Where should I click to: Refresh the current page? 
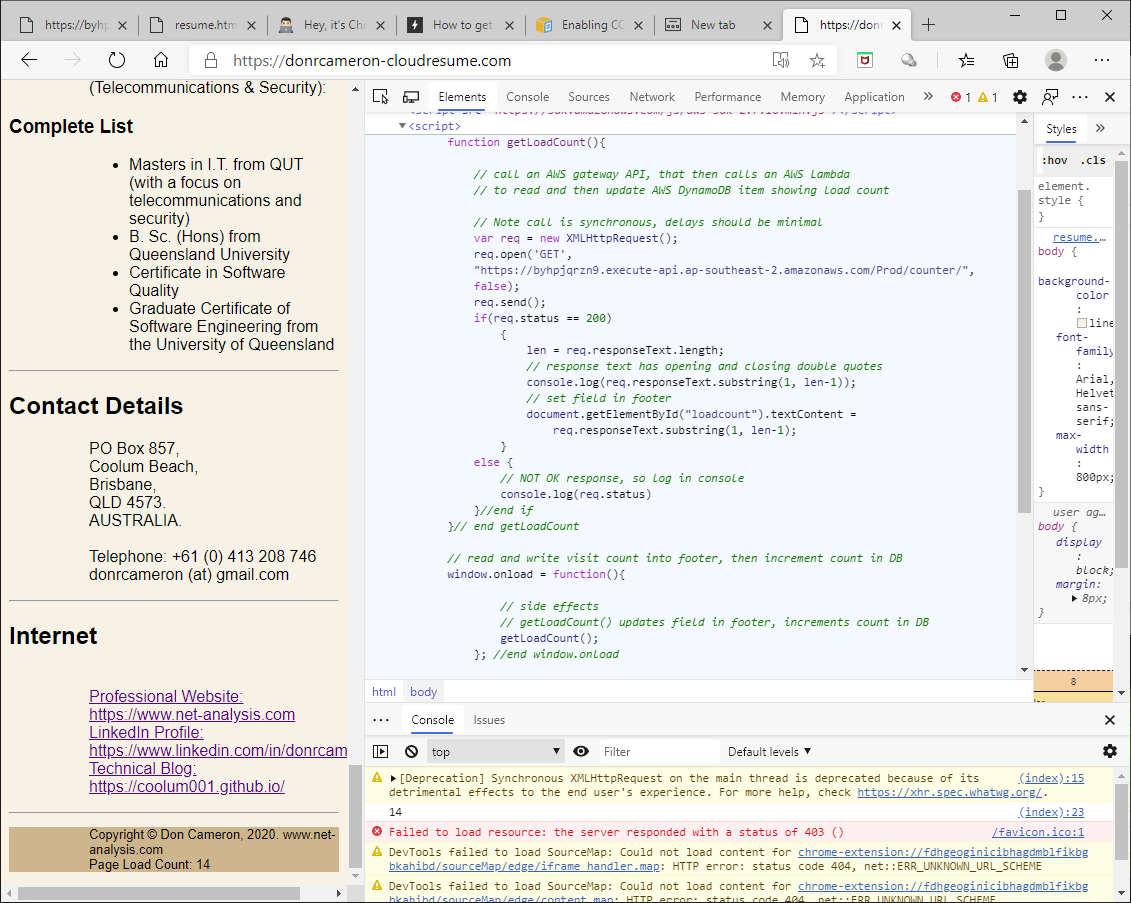(x=117, y=60)
